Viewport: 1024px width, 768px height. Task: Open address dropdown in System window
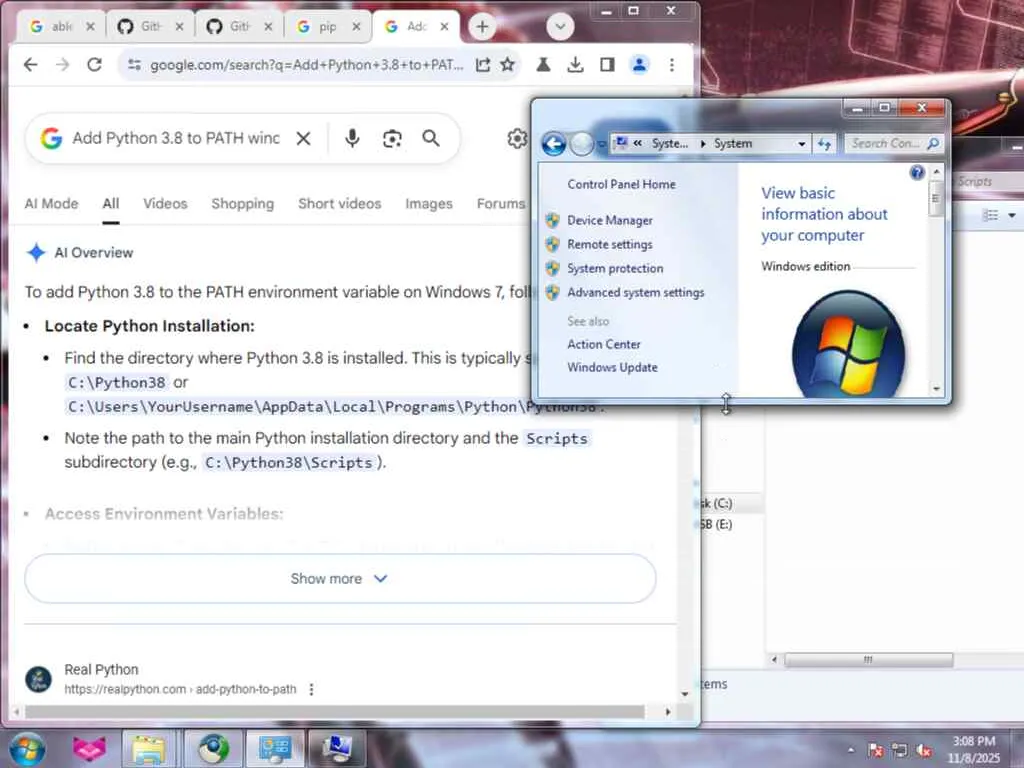click(x=801, y=144)
